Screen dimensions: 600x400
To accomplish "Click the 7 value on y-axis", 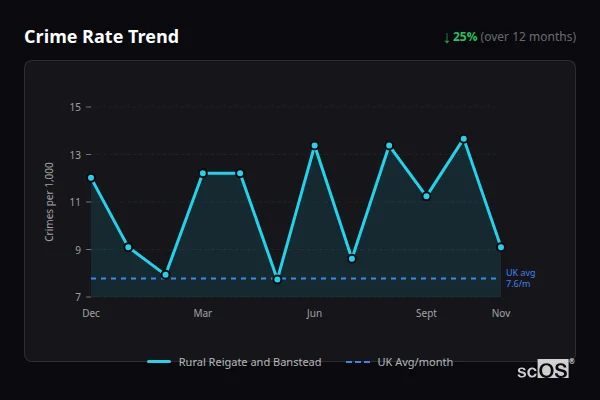I will coord(78,297).
